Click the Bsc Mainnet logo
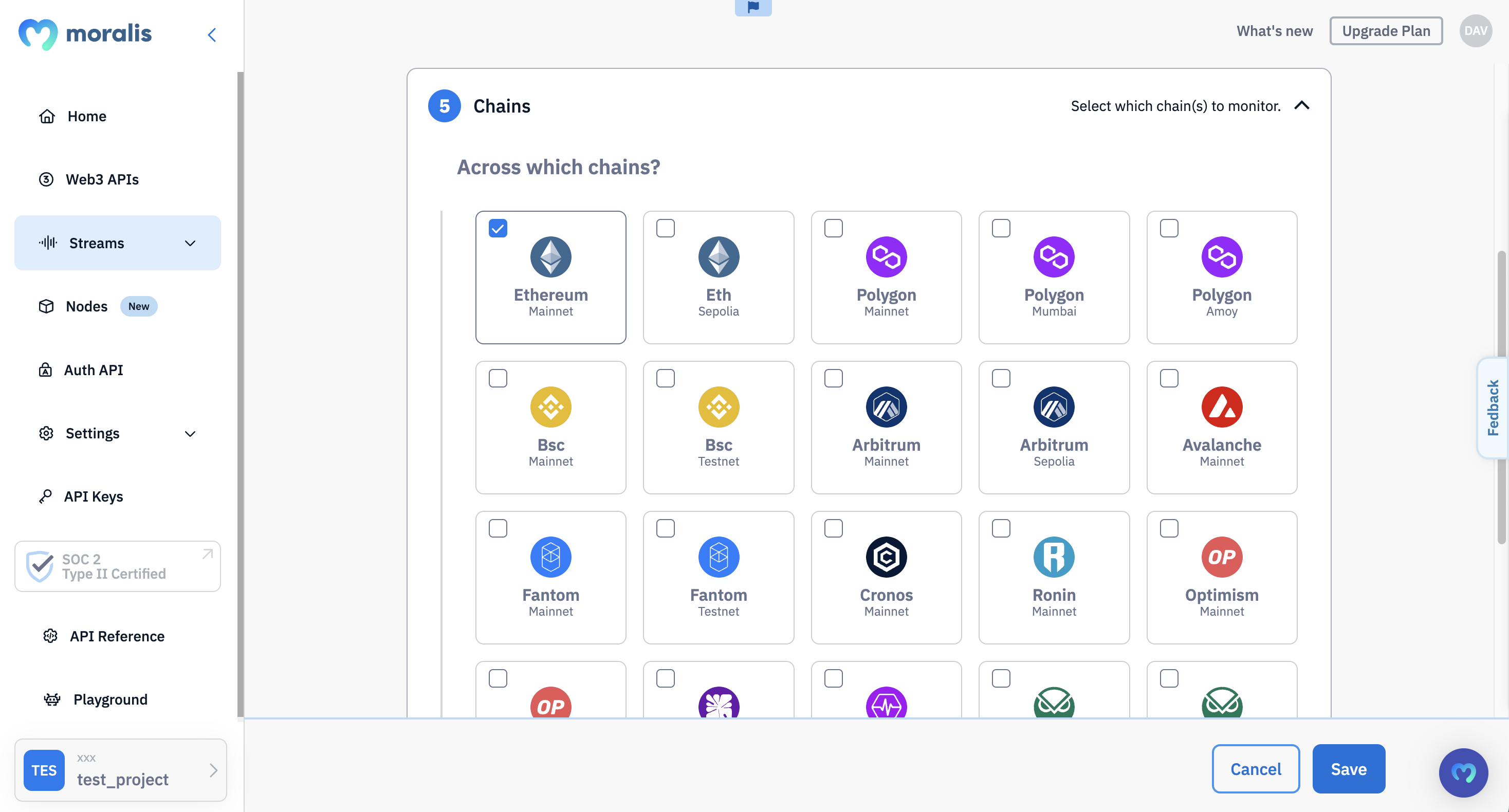This screenshot has height=812, width=1509. [550, 407]
